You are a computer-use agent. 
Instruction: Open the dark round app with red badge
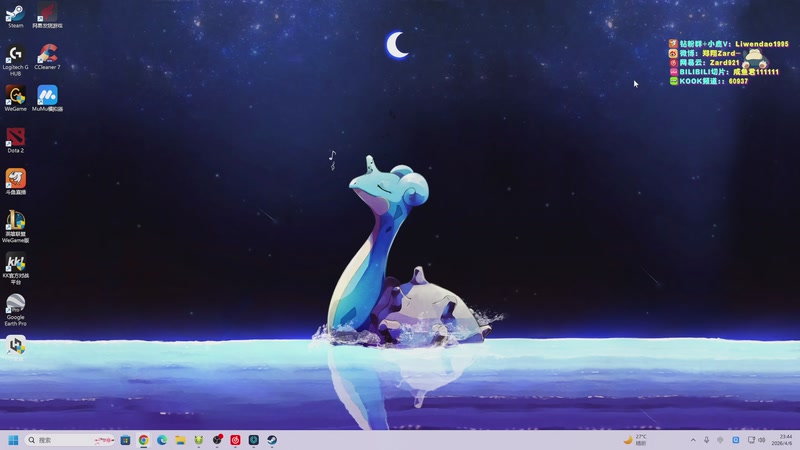(x=217, y=440)
